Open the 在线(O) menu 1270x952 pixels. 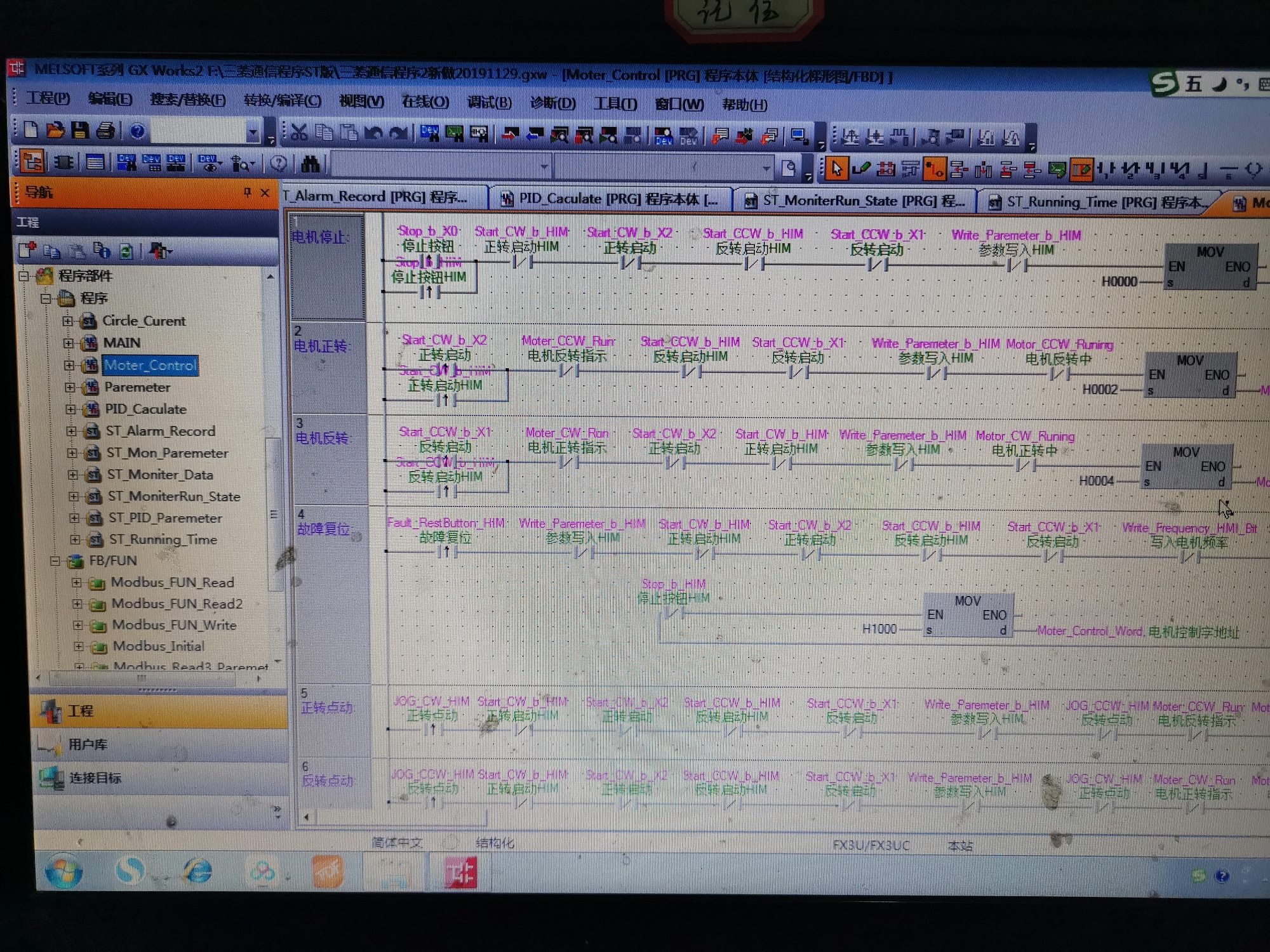425,102
